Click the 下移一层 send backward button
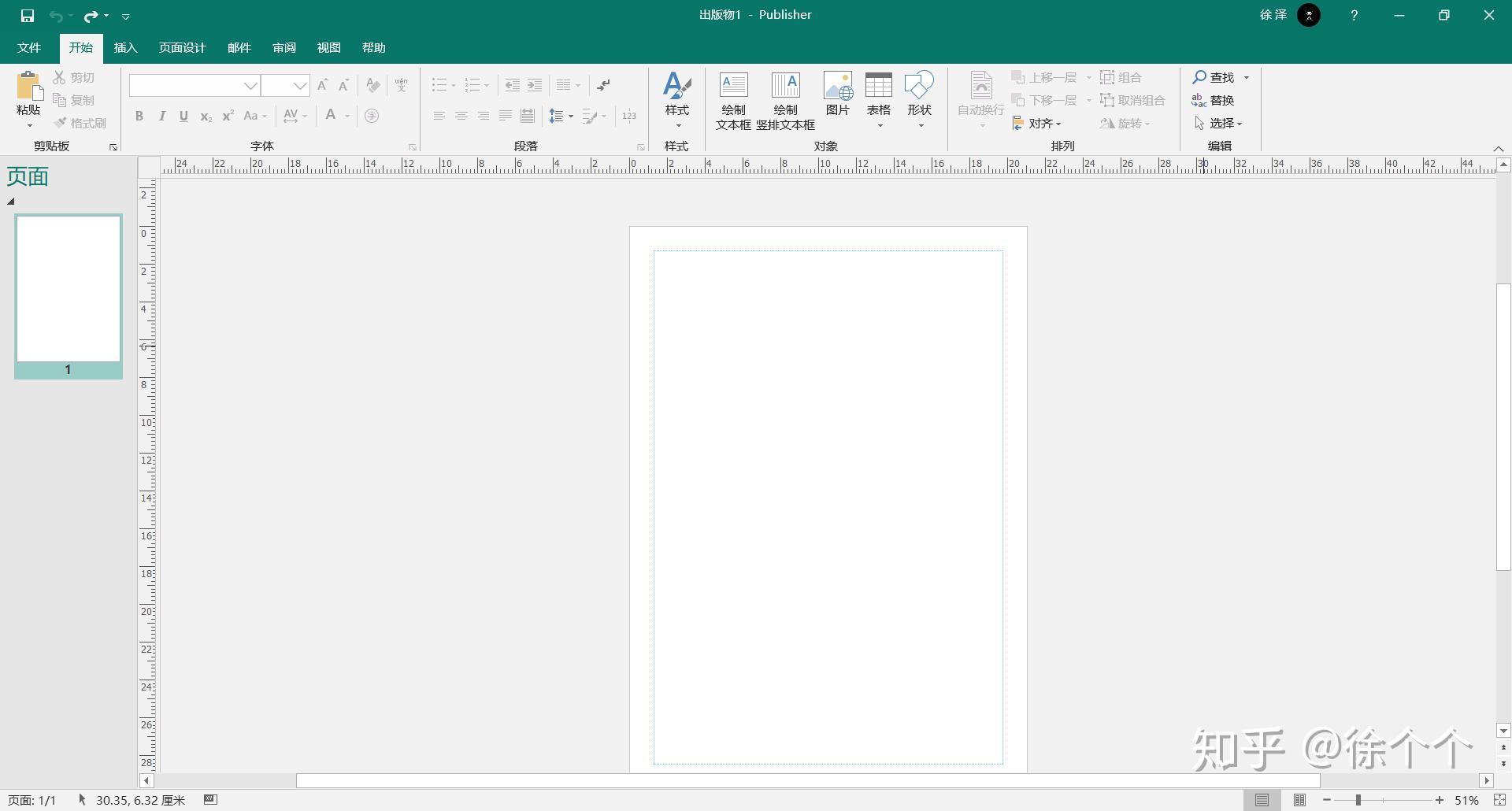The image size is (1512, 811). point(1044,100)
